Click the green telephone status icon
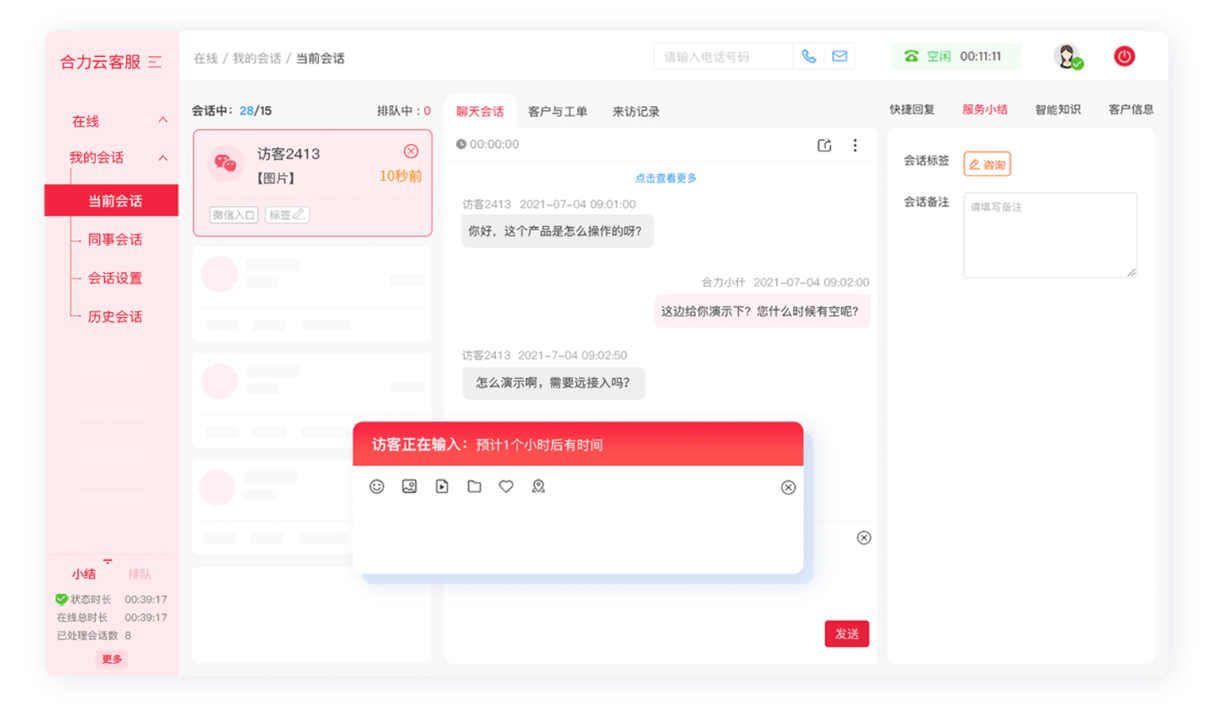1210x710 pixels. [x=911, y=57]
